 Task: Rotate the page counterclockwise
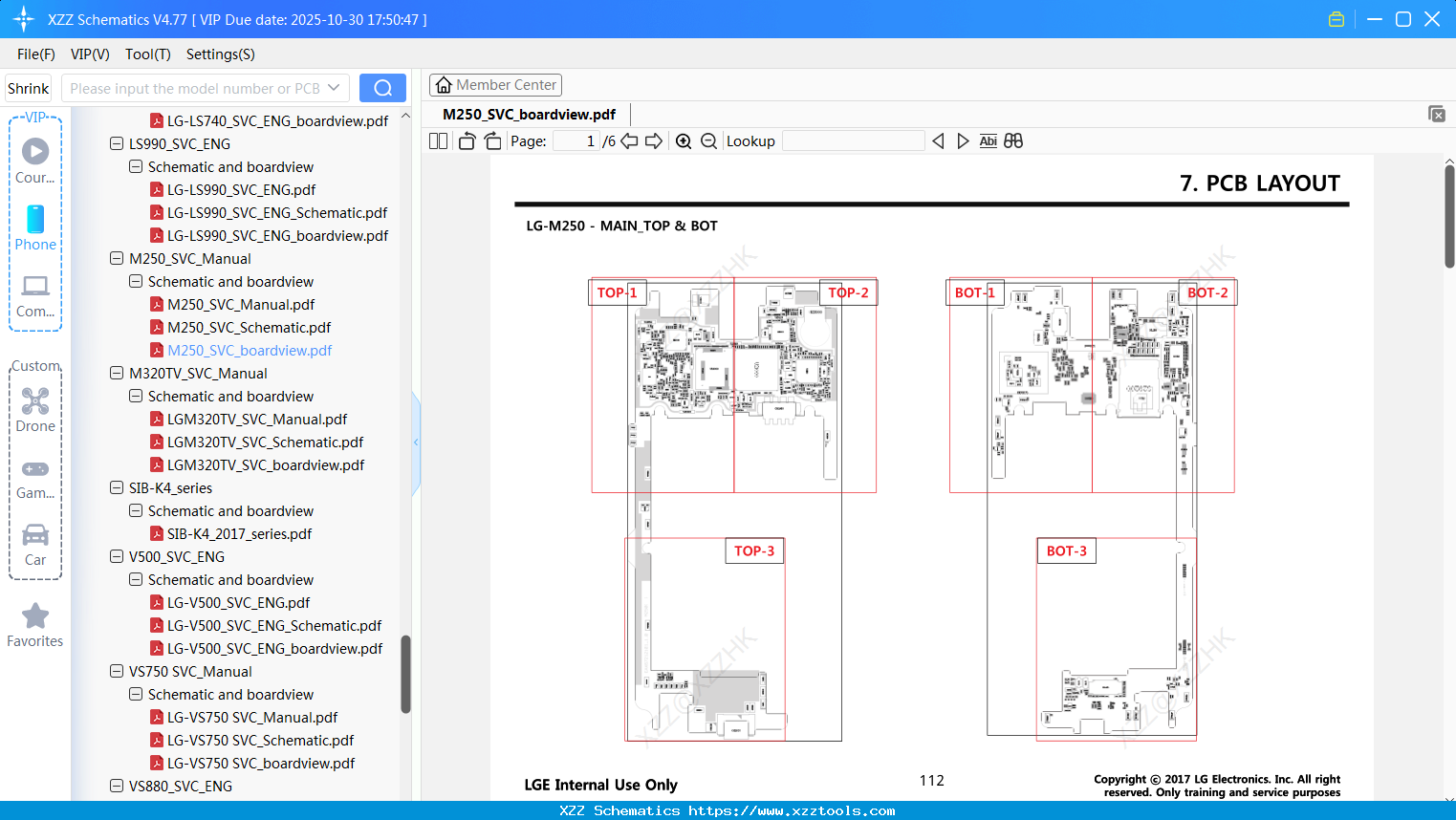(466, 140)
